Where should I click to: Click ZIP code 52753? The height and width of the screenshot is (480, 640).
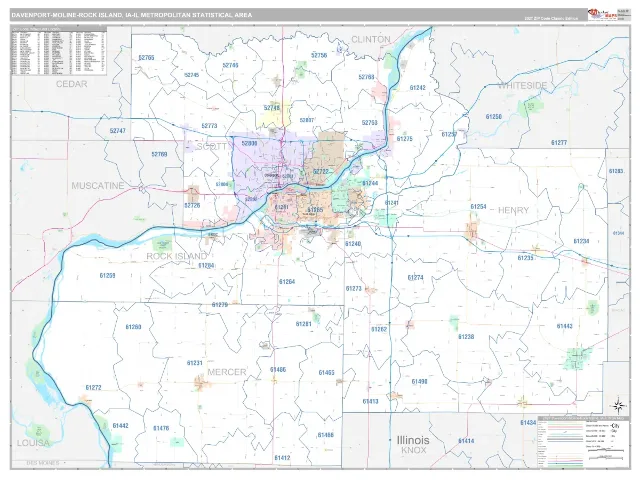pyautogui.click(x=369, y=123)
